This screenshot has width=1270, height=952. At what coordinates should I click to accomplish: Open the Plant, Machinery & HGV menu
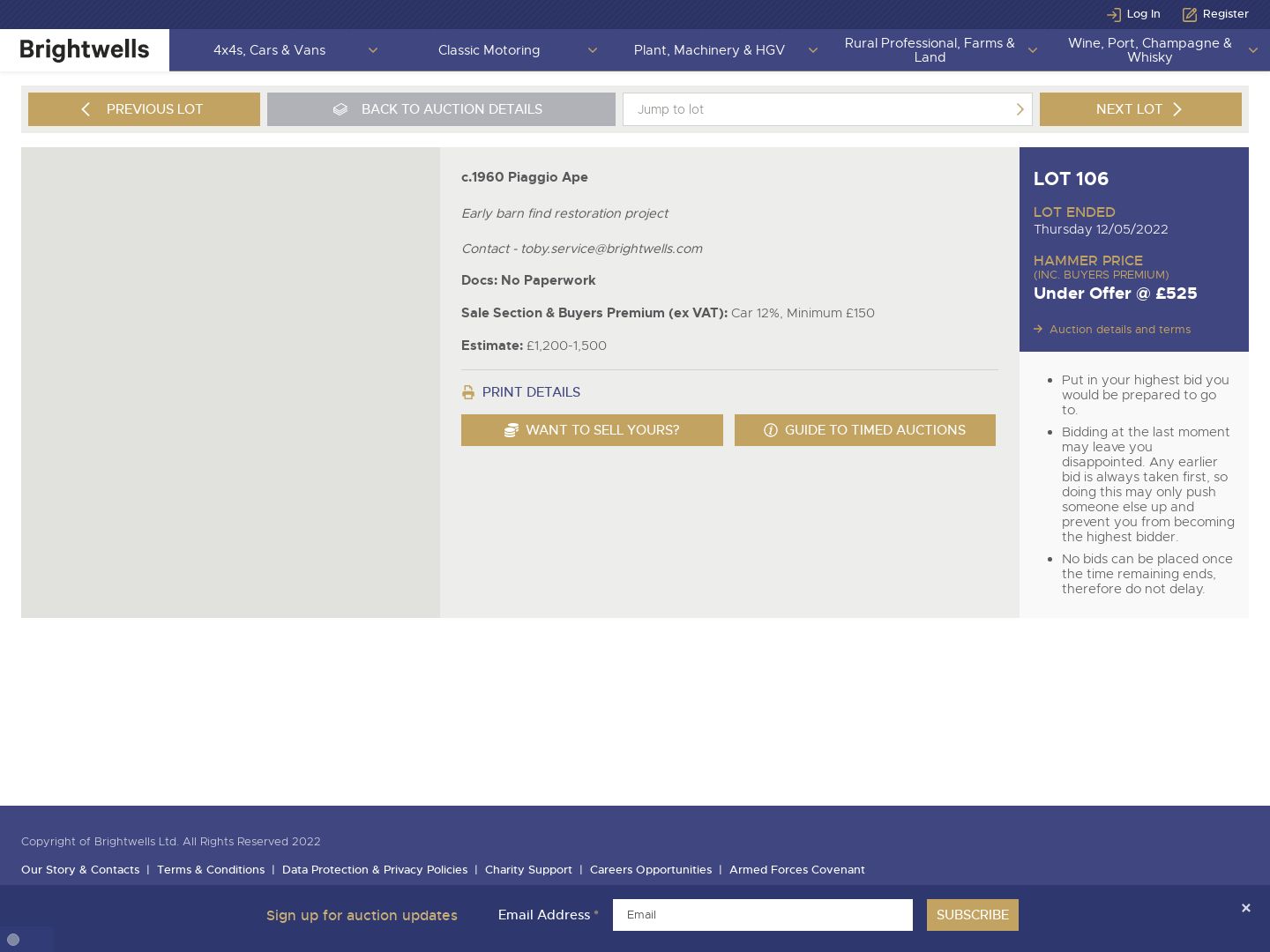[709, 50]
